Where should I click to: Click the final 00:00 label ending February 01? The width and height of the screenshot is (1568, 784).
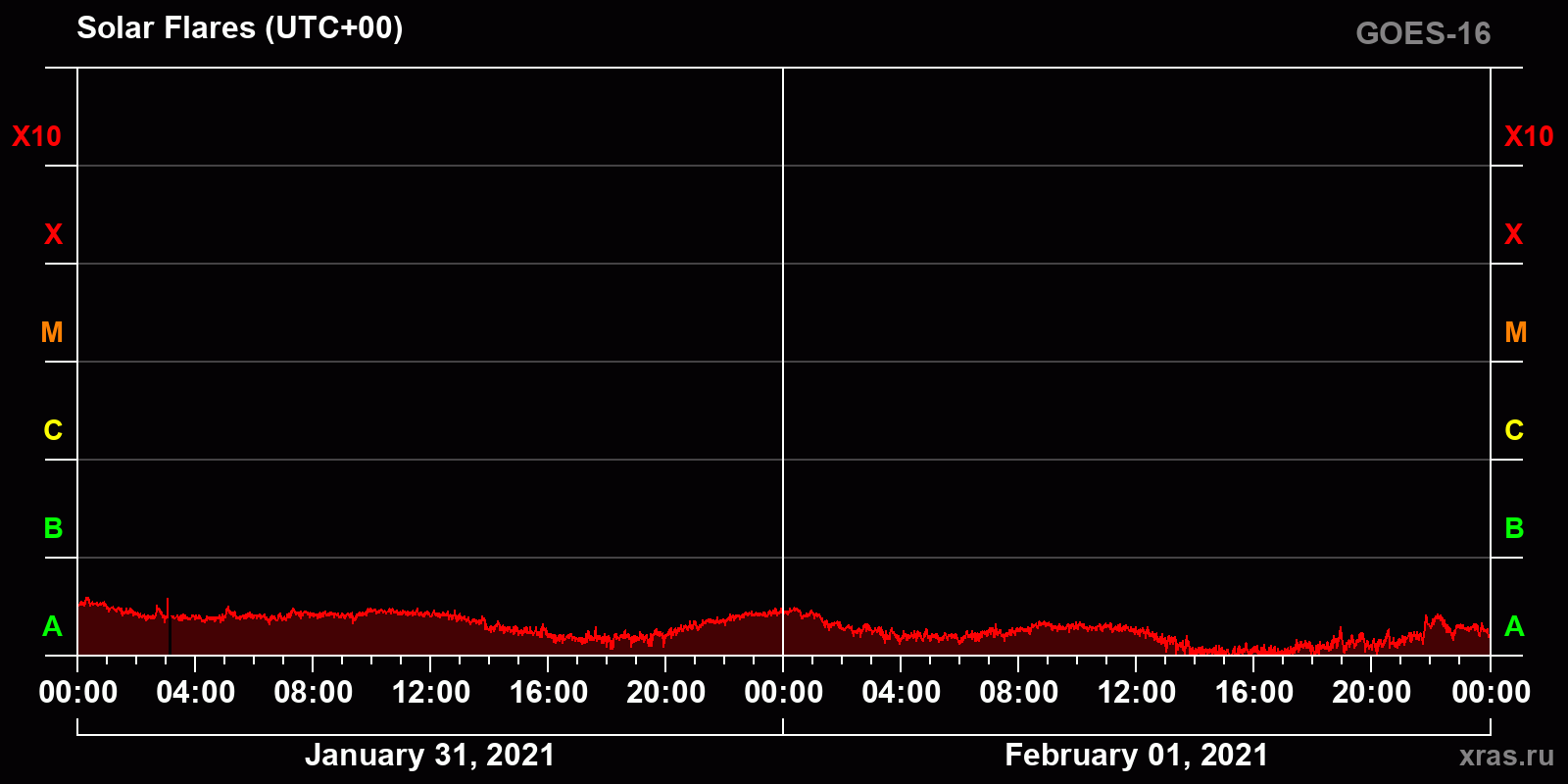pos(1491,693)
